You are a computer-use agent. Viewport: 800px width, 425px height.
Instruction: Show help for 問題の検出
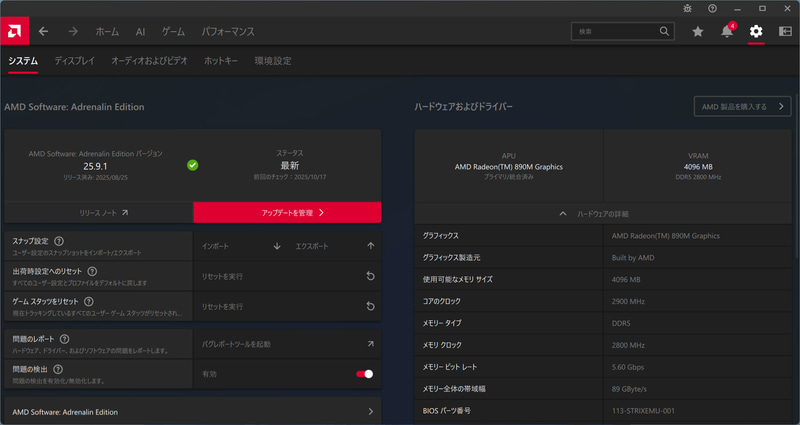coord(58,369)
